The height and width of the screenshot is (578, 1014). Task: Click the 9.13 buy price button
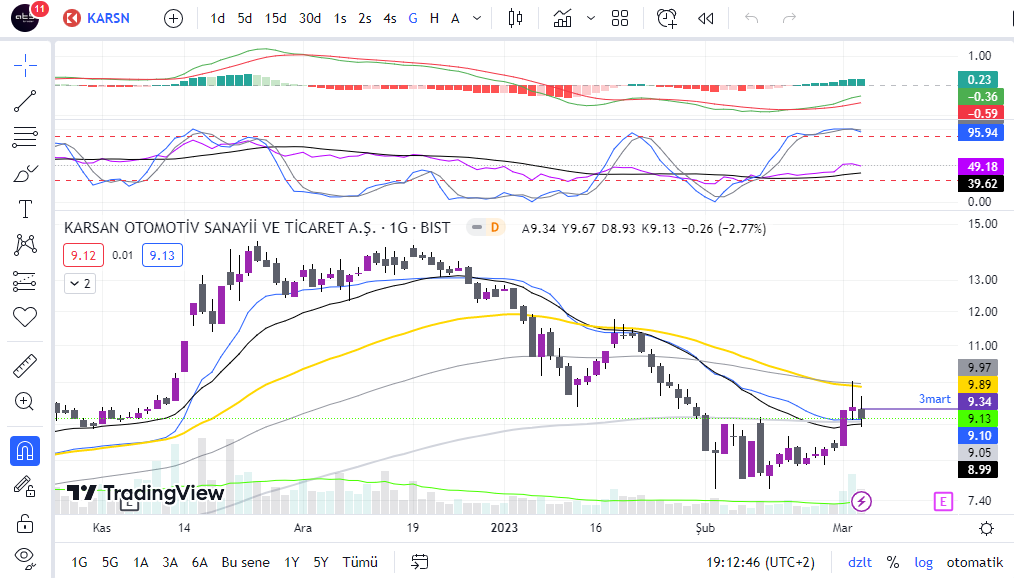click(162, 255)
